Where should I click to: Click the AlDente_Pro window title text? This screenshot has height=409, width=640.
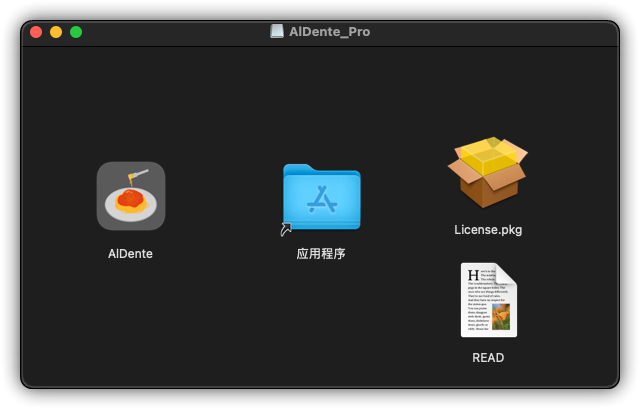click(x=329, y=31)
